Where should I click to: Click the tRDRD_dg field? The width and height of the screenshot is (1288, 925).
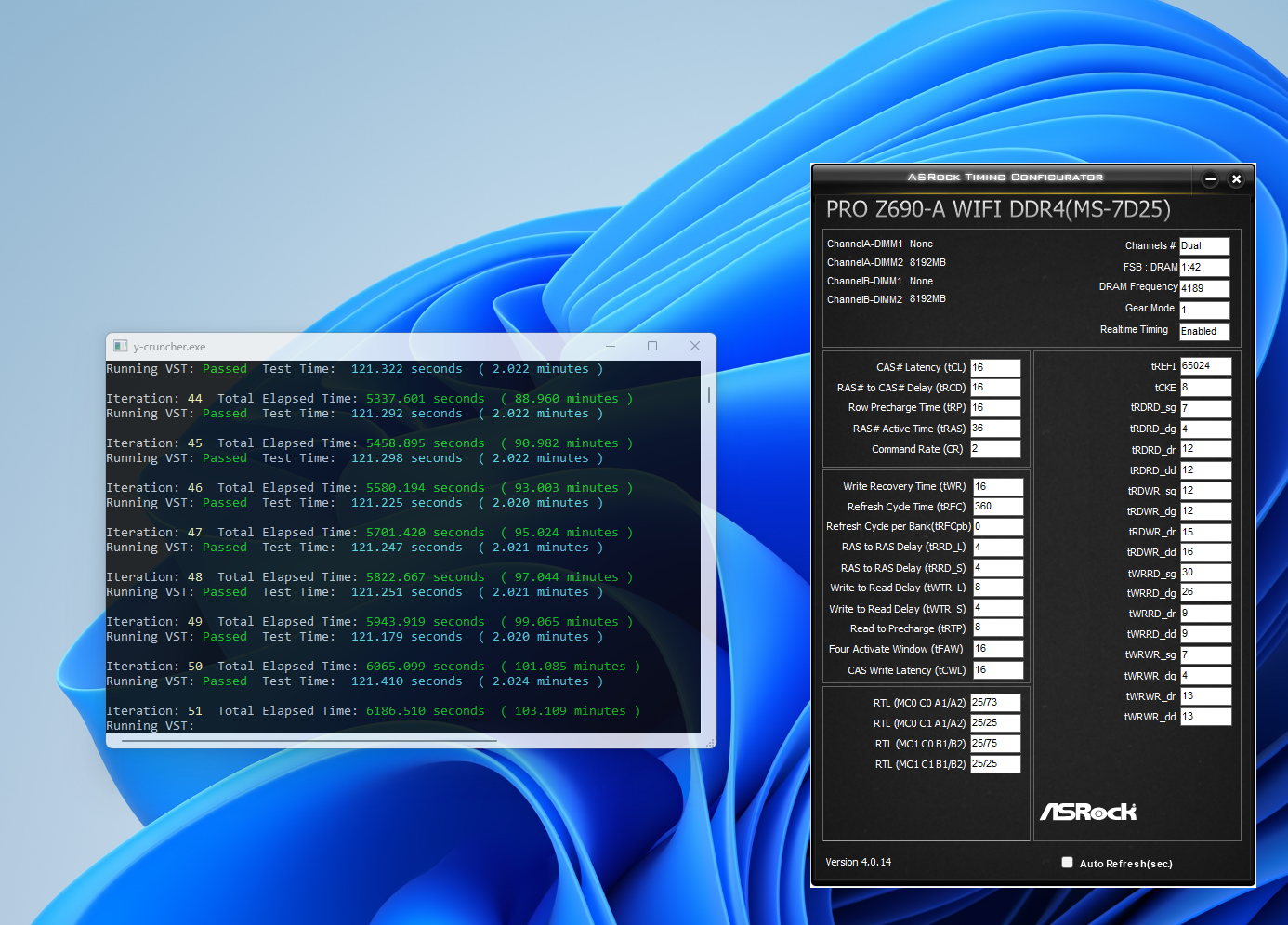coord(1206,429)
